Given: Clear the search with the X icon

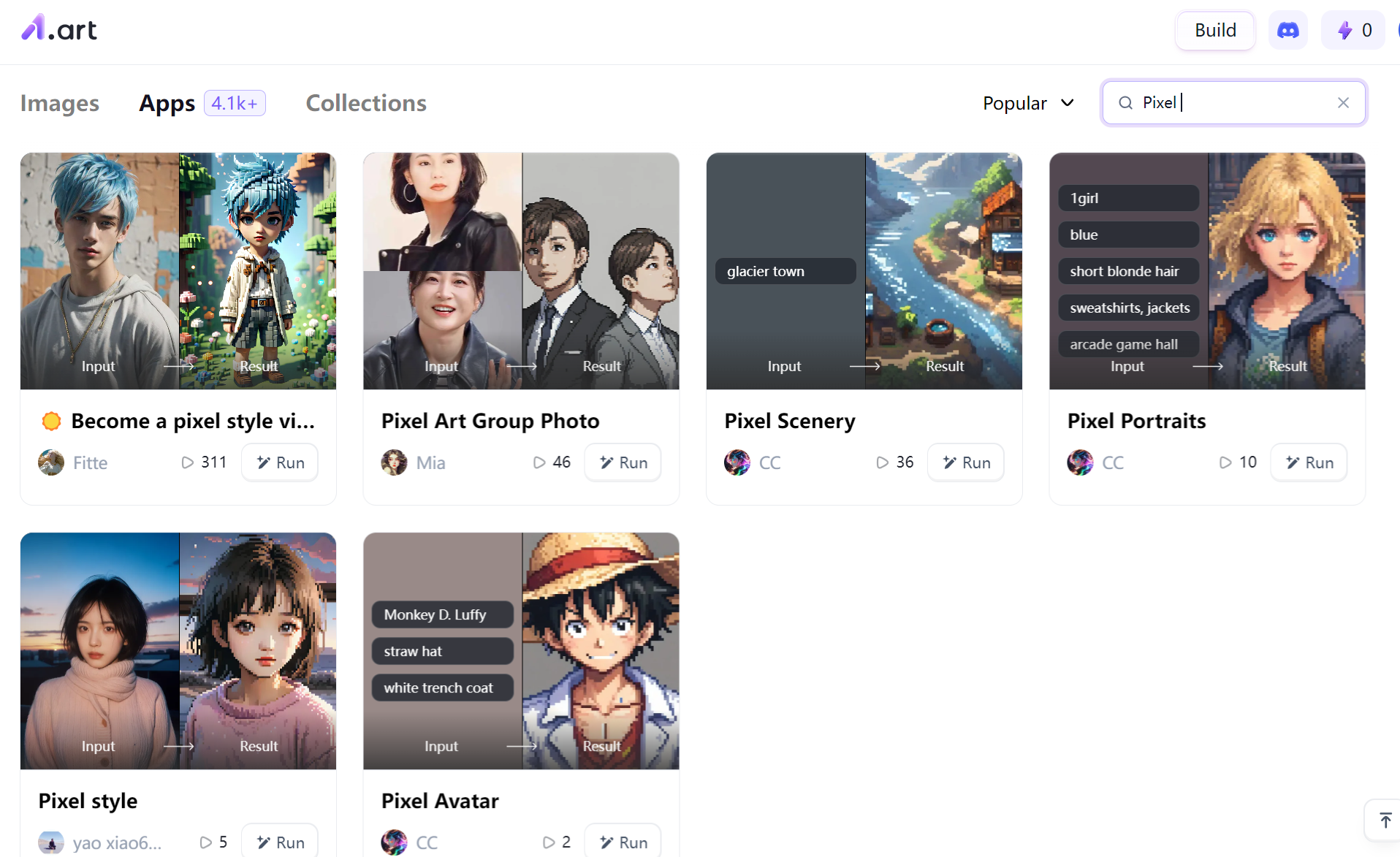Looking at the screenshot, I should (x=1343, y=103).
